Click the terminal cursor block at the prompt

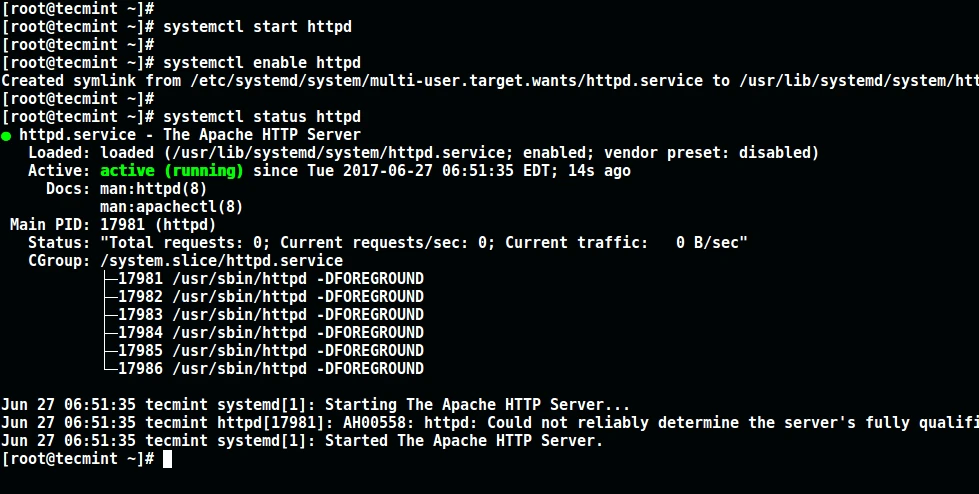[x=168, y=459]
